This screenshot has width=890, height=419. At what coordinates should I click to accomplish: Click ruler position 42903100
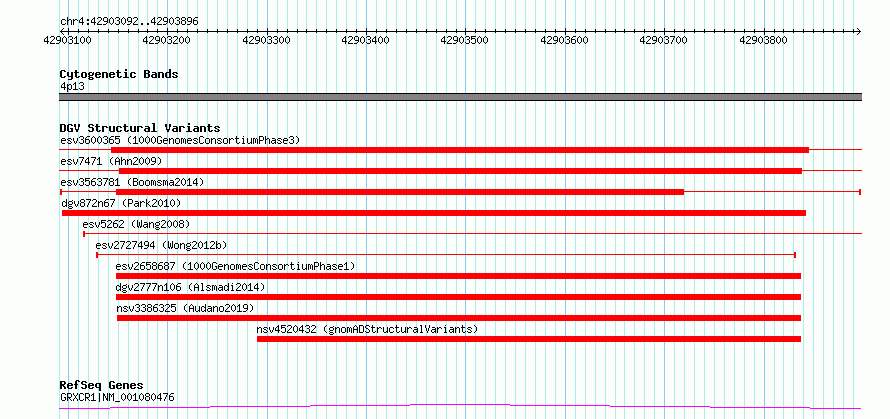tap(69, 40)
